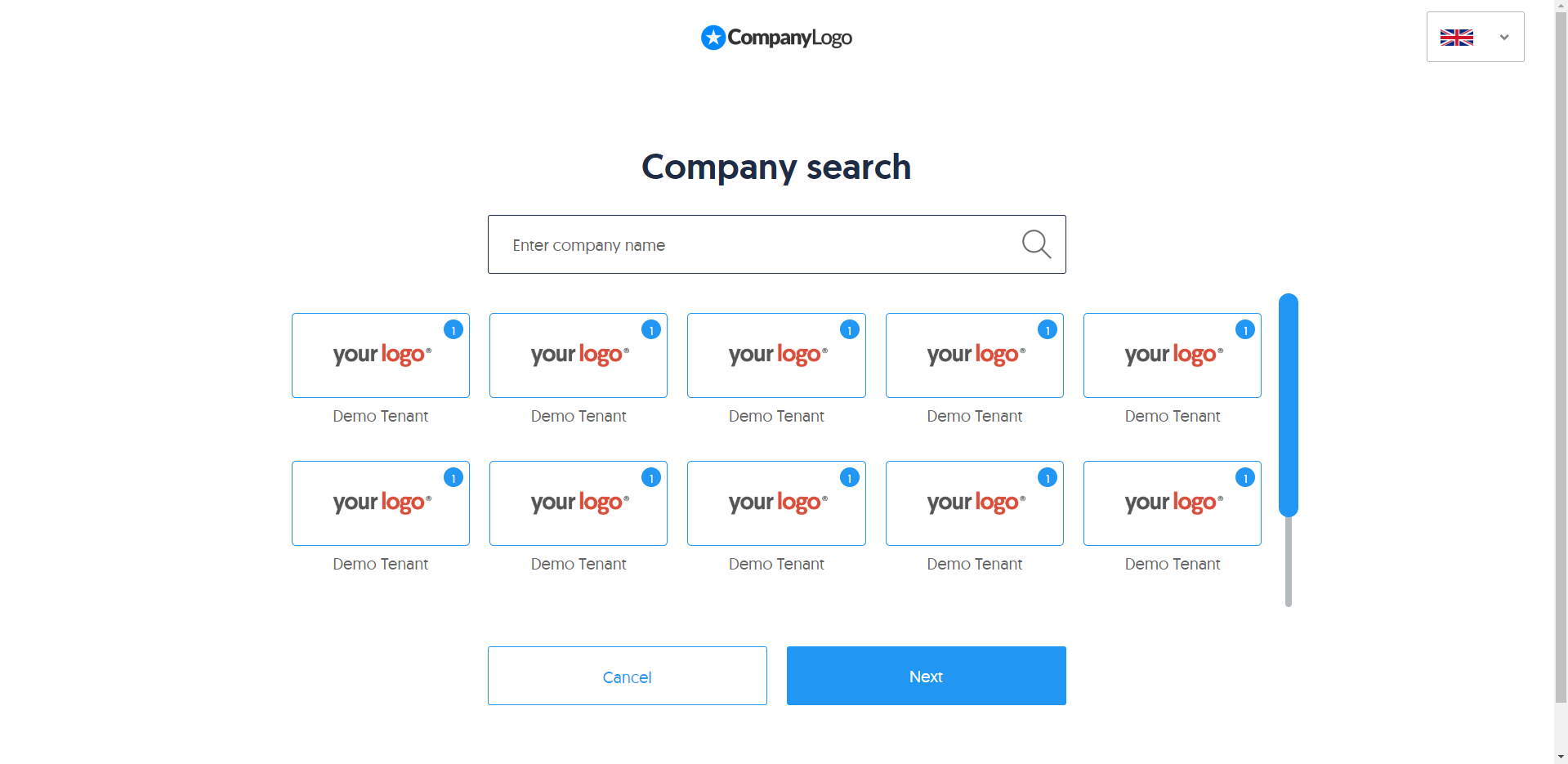This screenshot has height=764, width=1568.
Task: Click info badge on last top-row tenant card
Action: pos(1245,329)
